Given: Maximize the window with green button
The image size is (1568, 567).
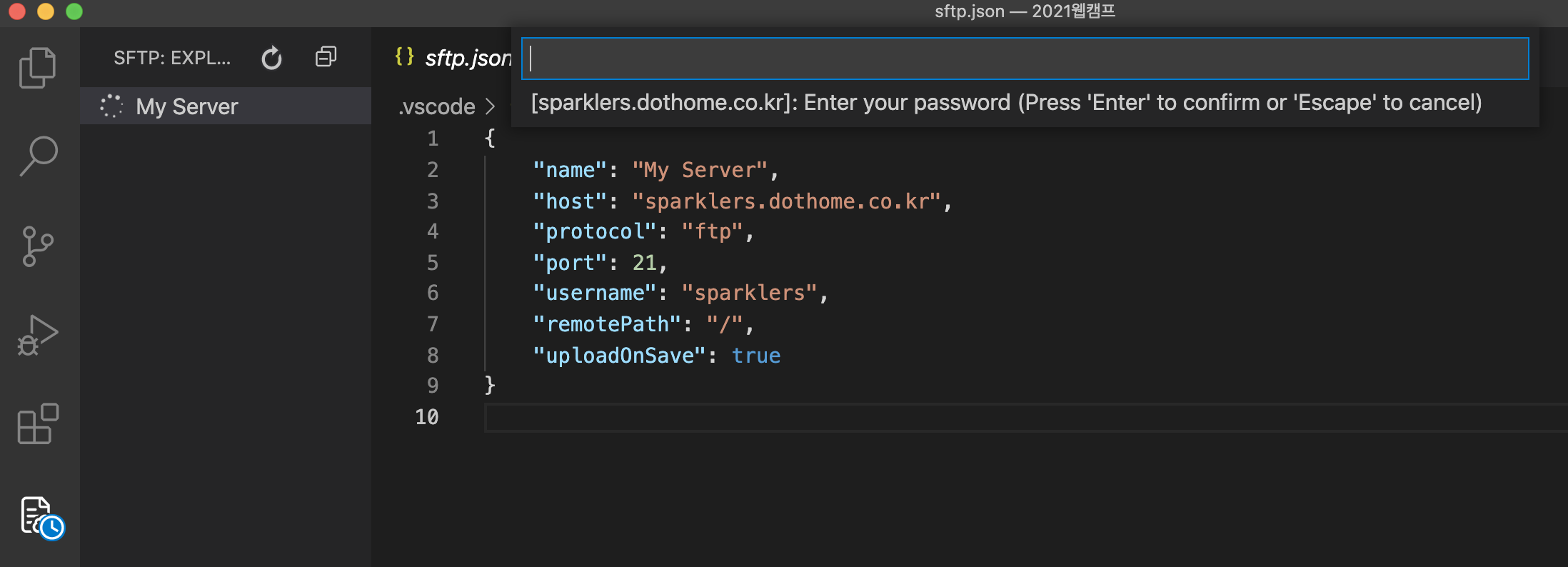Looking at the screenshot, I should [x=74, y=11].
